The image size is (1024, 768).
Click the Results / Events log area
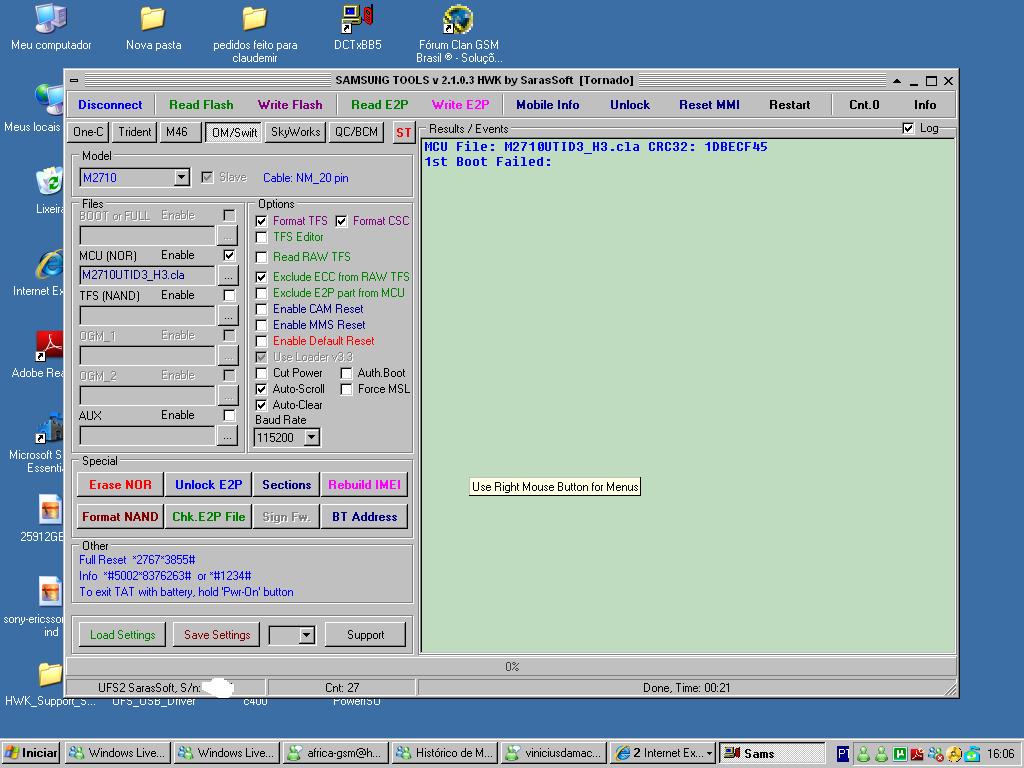[x=688, y=394]
